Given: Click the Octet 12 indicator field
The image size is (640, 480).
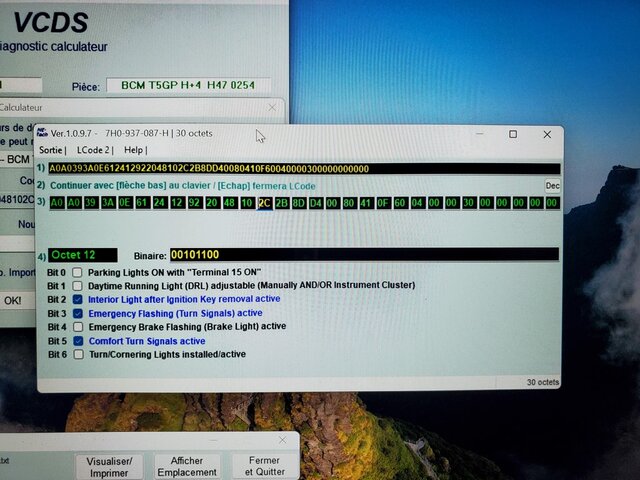Looking at the screenshot, I should pyautogui.click(x=83, y=255).
